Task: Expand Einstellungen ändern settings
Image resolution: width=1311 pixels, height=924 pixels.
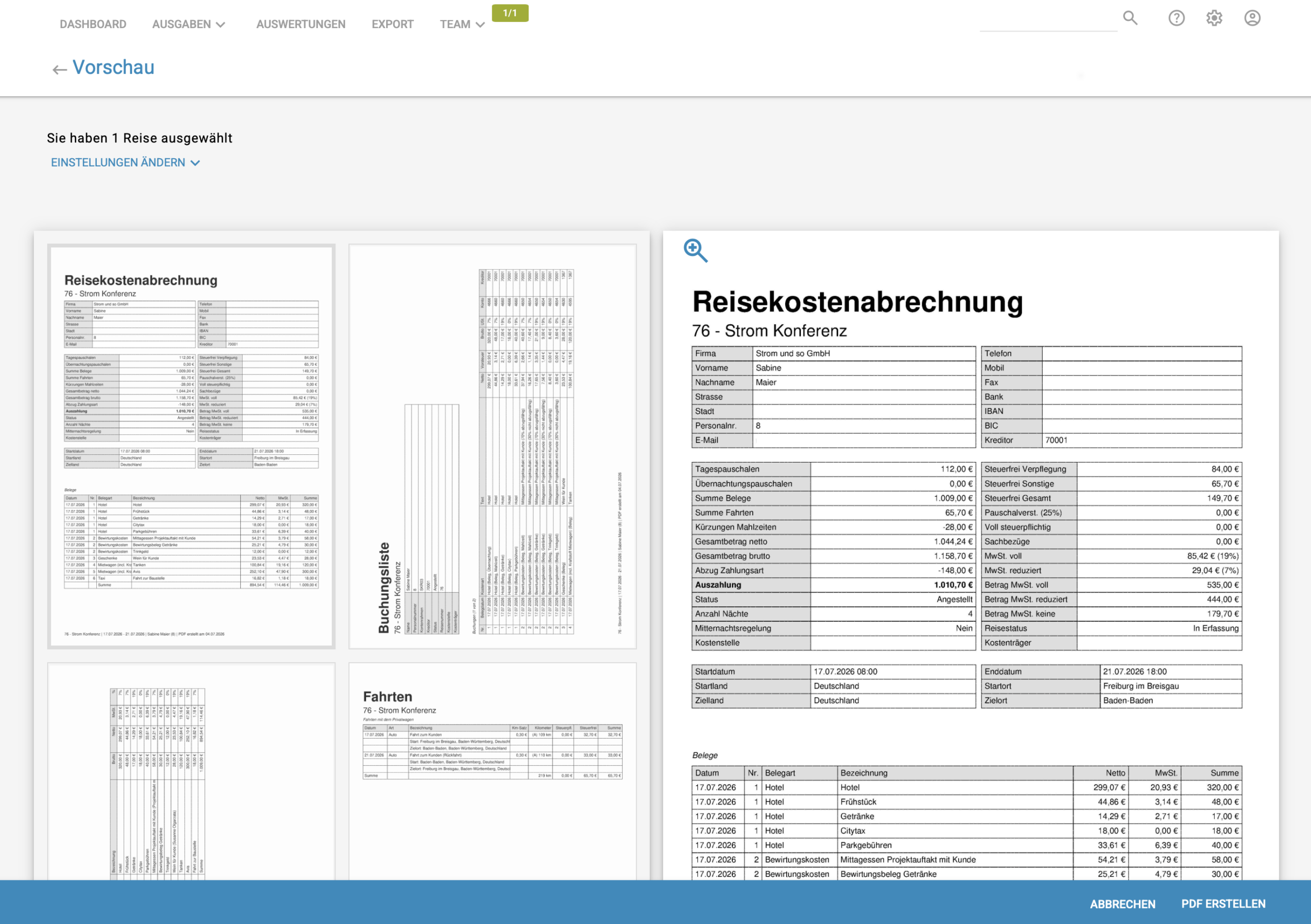Action: coord(125,163)
